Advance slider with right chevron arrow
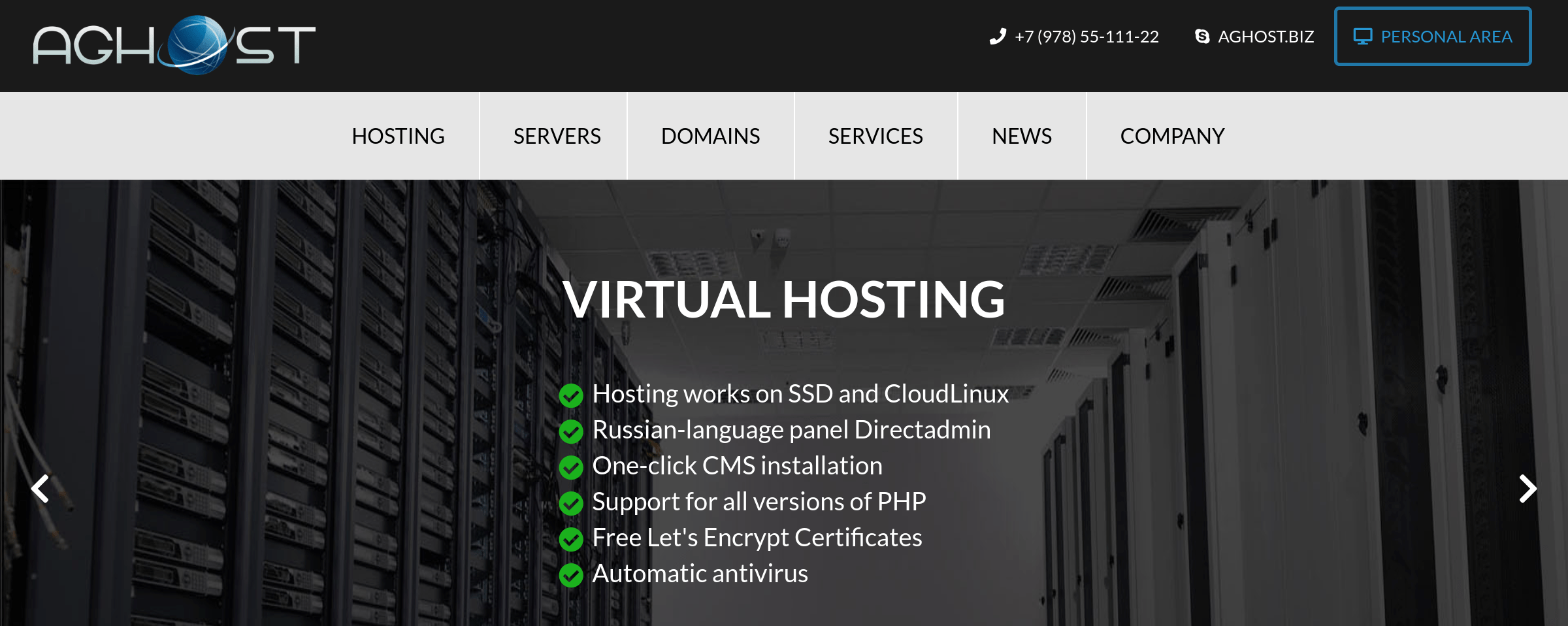Screen dimensions: 1568x626 click(x=1527, y=489)
